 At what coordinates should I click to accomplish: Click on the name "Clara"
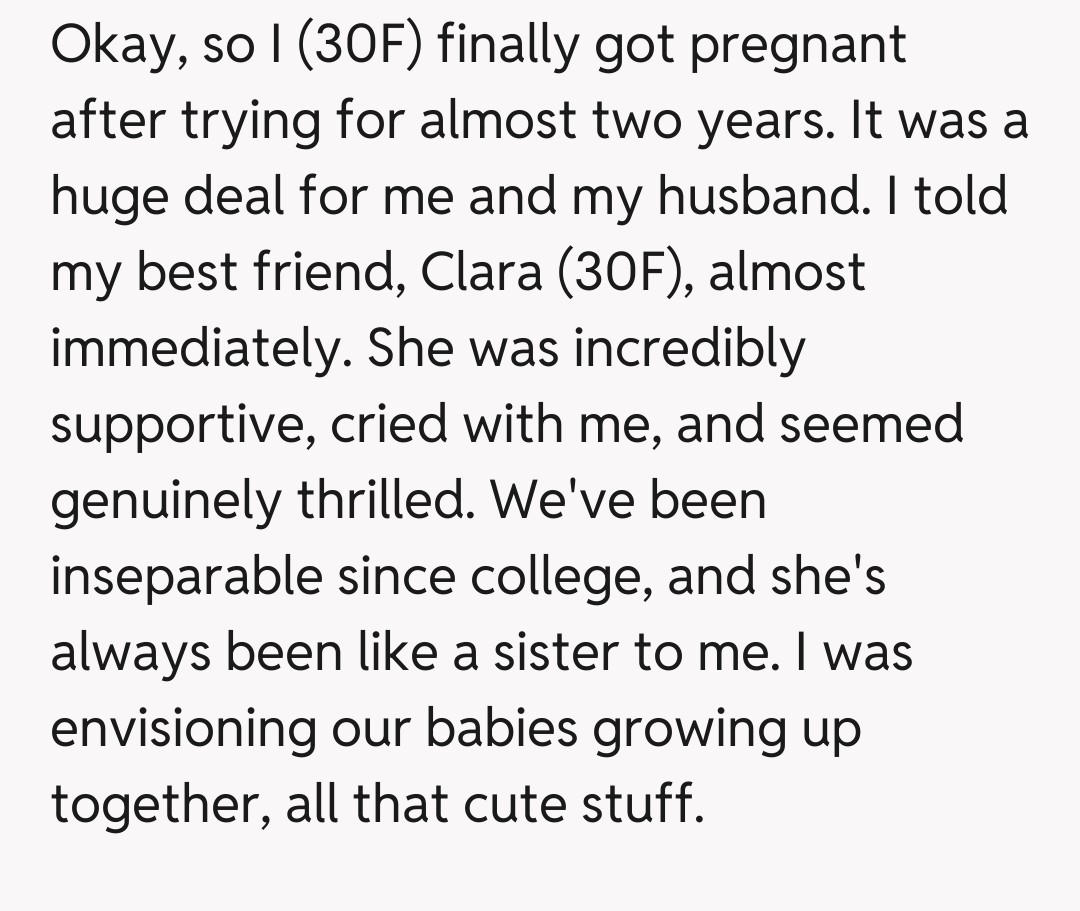tap(488, 274)
